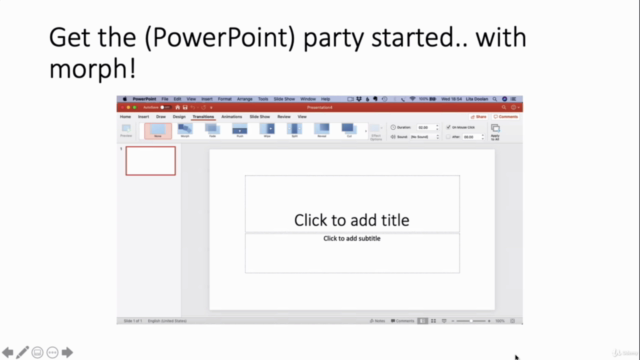Switch to Slide Sorter view icon
Image resolution: width=640 pixels, height=360 pixels.
click(433, 321)
